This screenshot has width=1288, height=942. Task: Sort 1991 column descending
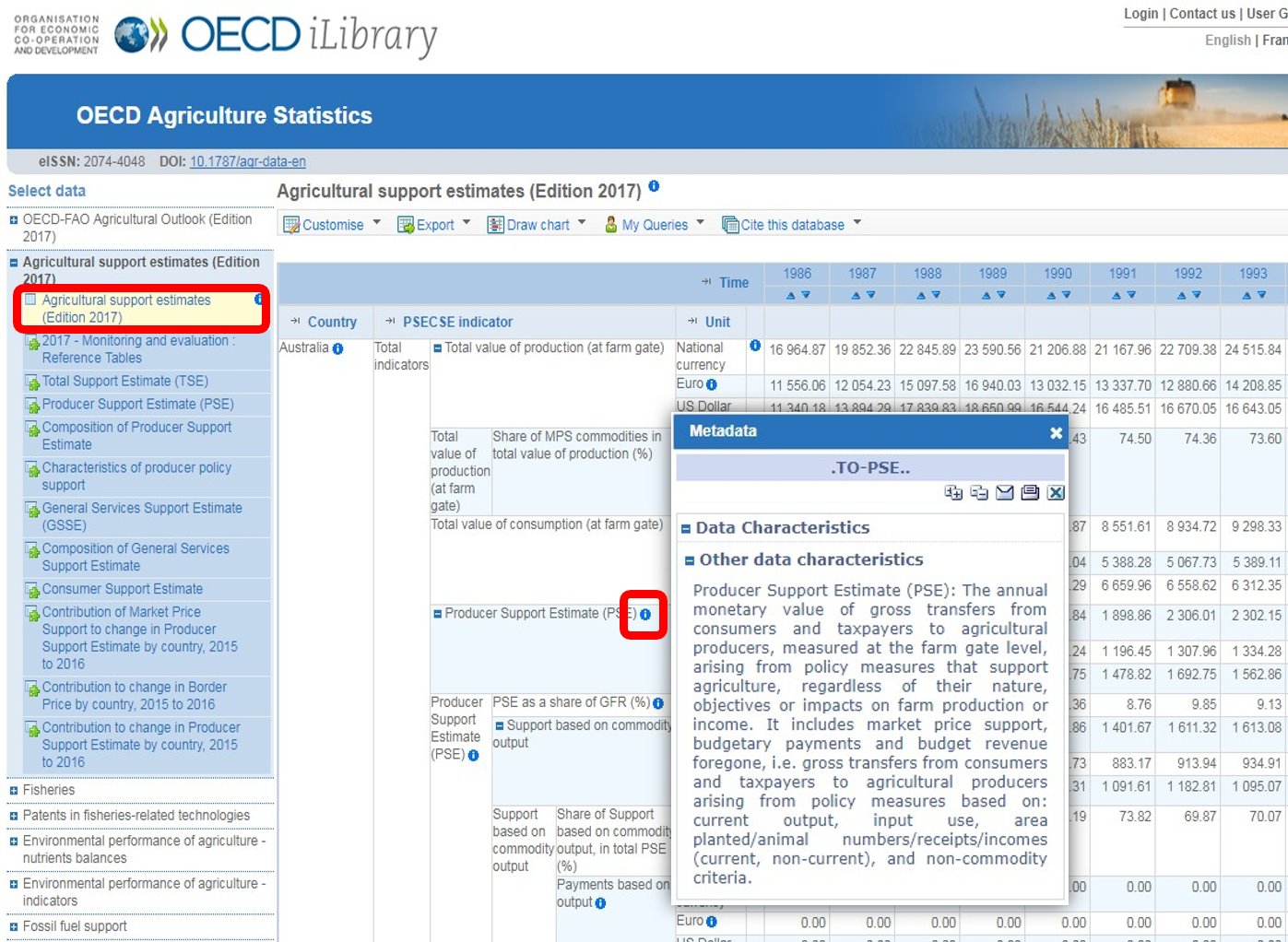click(x=1131, y=295)
